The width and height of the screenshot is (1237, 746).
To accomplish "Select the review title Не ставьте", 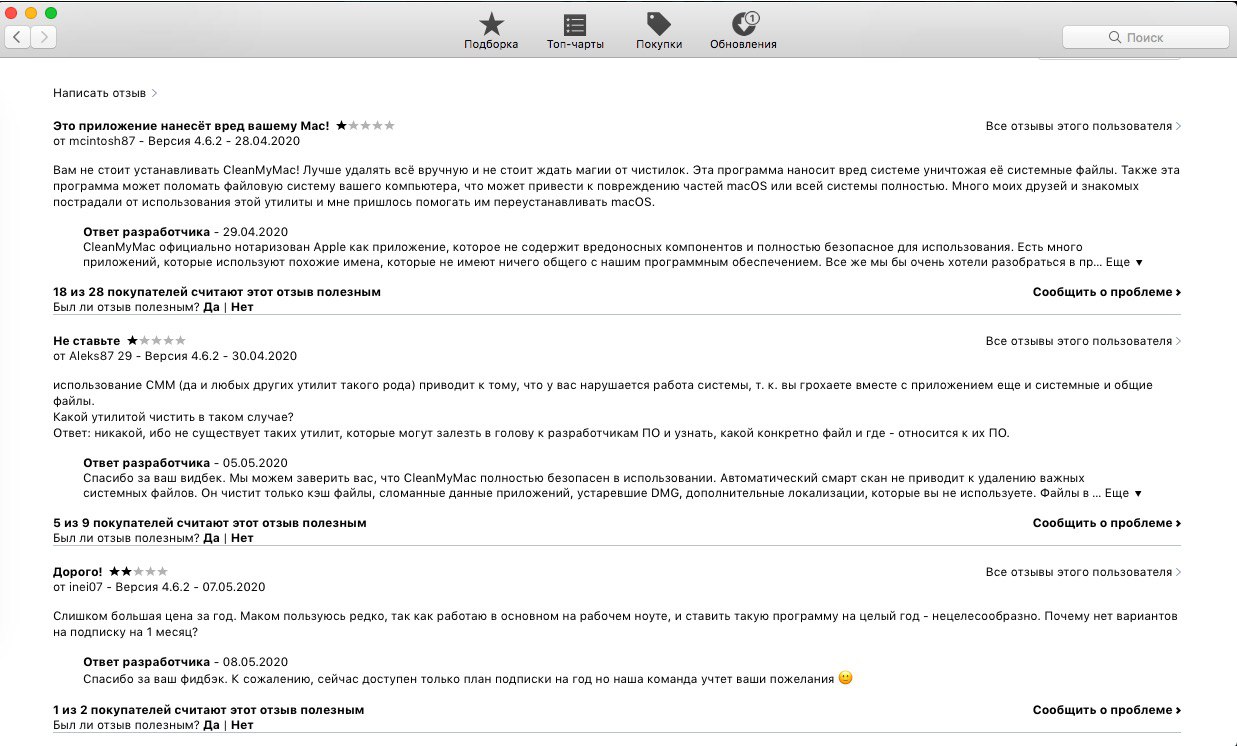I will click(86, 341).
